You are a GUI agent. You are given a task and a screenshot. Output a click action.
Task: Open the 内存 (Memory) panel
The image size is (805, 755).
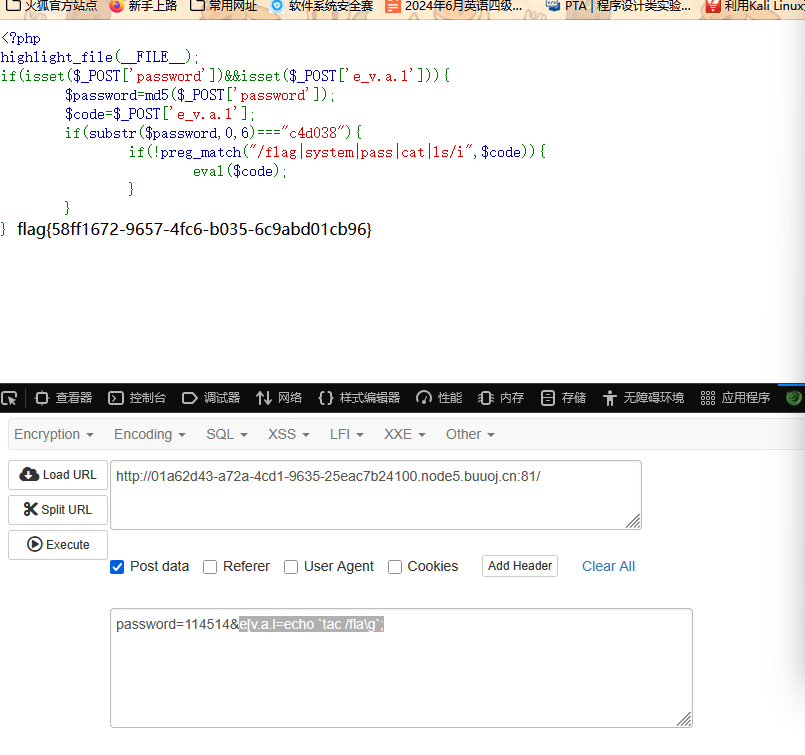[x=501, y=398]
